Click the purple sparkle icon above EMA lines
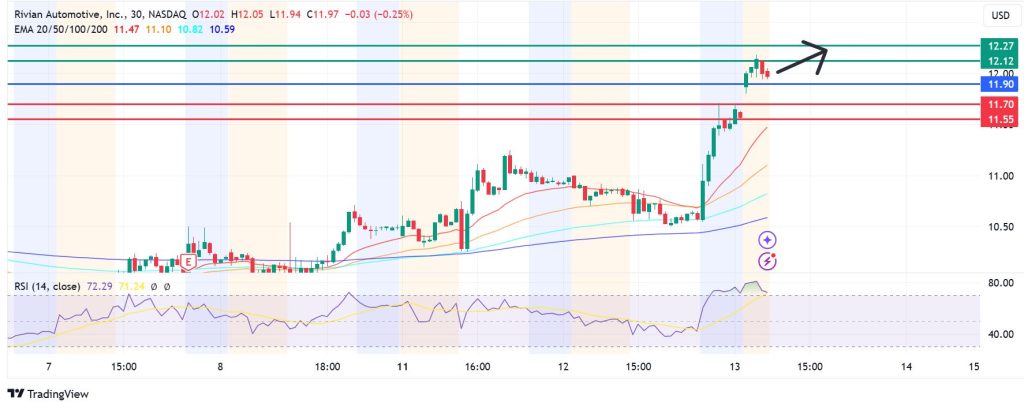This screenshot has height=402, width=1024. point(767,240)
